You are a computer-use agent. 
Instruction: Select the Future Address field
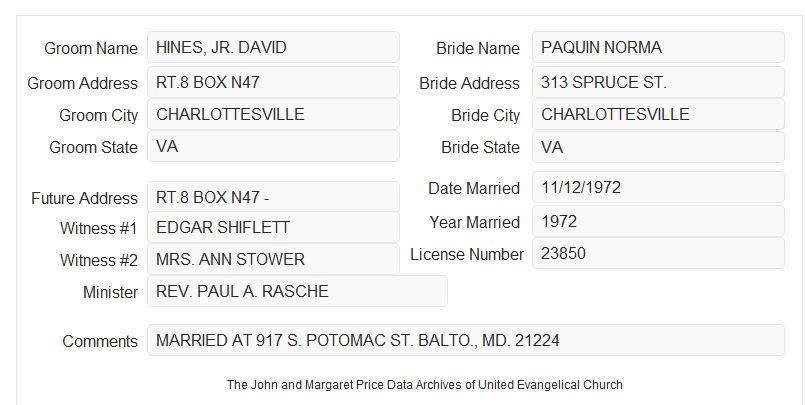click(x=273, y=197)
